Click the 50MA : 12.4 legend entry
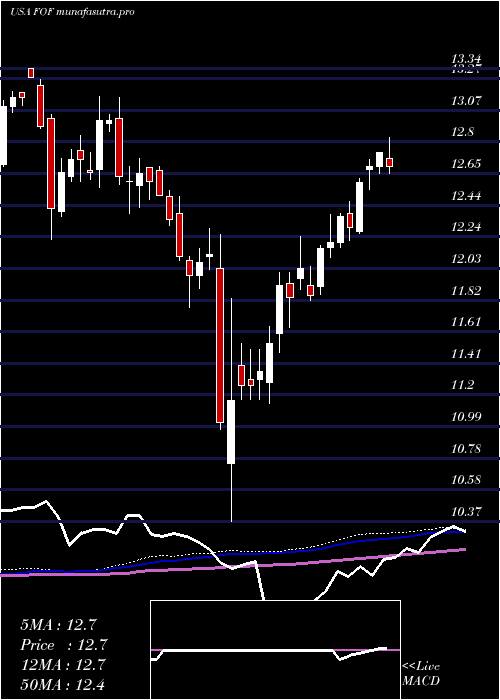This screenshot has height=700, width=500. (x=62, y=685)
